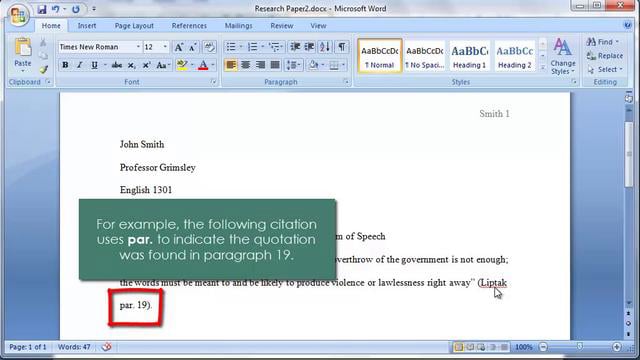Grow the font size
The height and width of the screenshot is (360, 640).
tap(179, 47)
